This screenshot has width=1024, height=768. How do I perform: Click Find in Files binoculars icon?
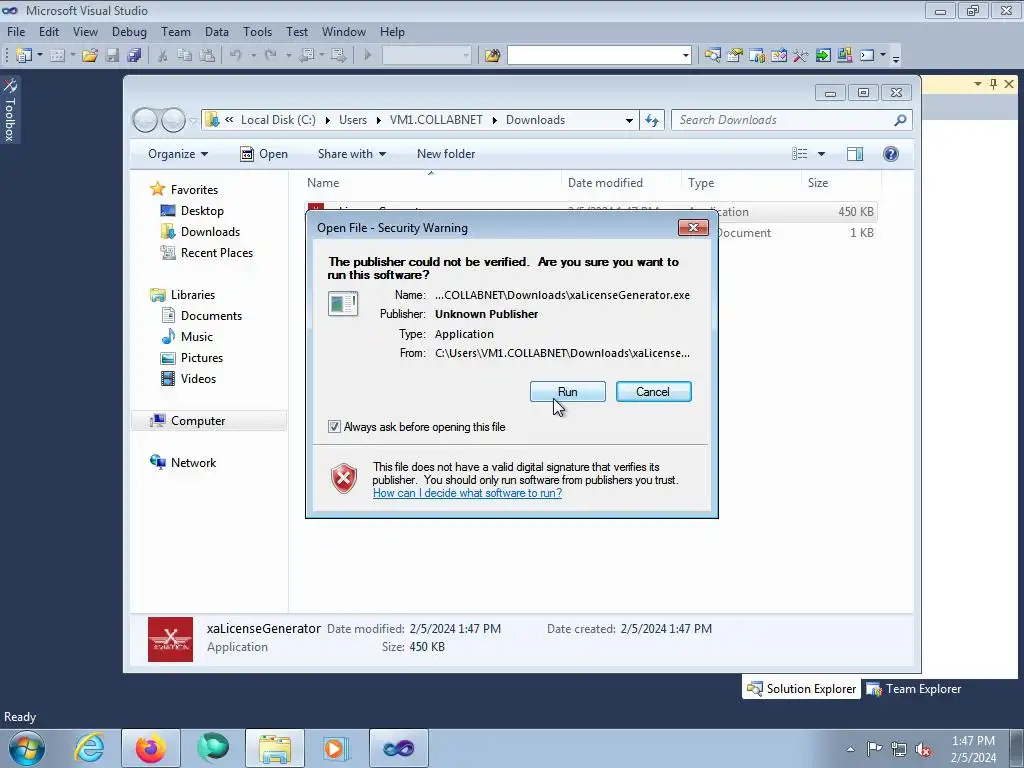coord(492,56)
